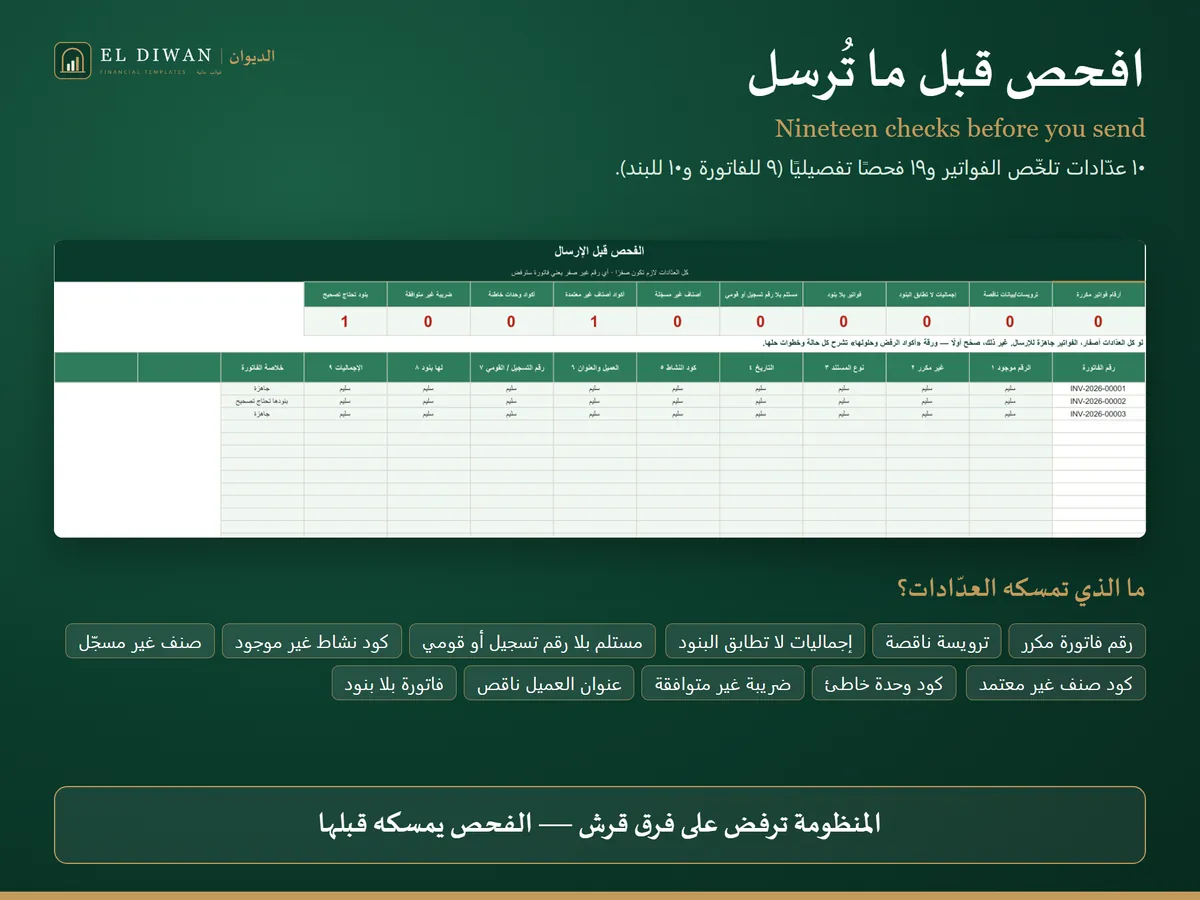Click the counter header ضريبة غير متوافقة
Screen dimensions: 1200x900
click(428, 295)
